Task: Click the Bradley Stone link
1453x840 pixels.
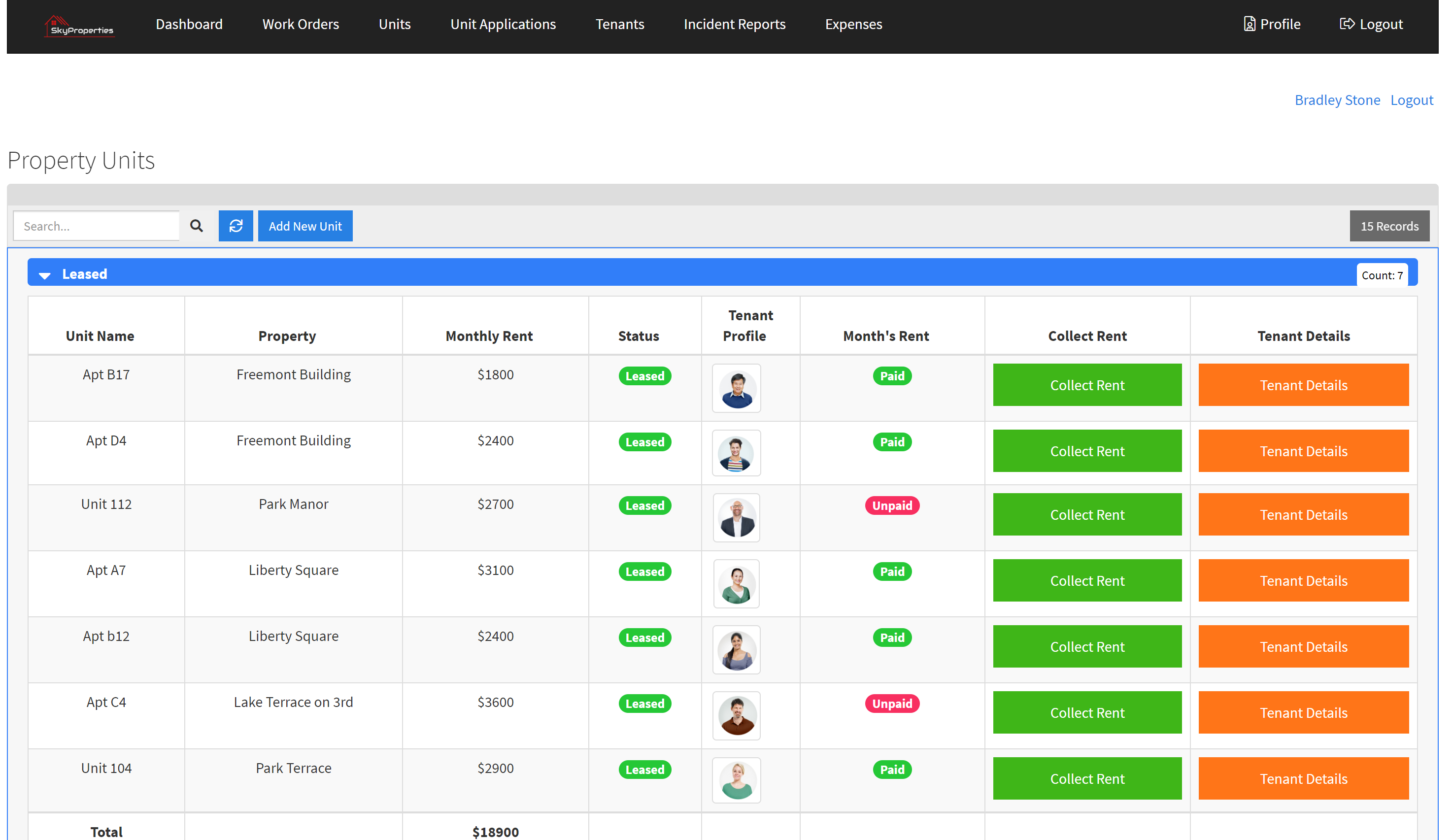Action: (x=1337, y=100)
